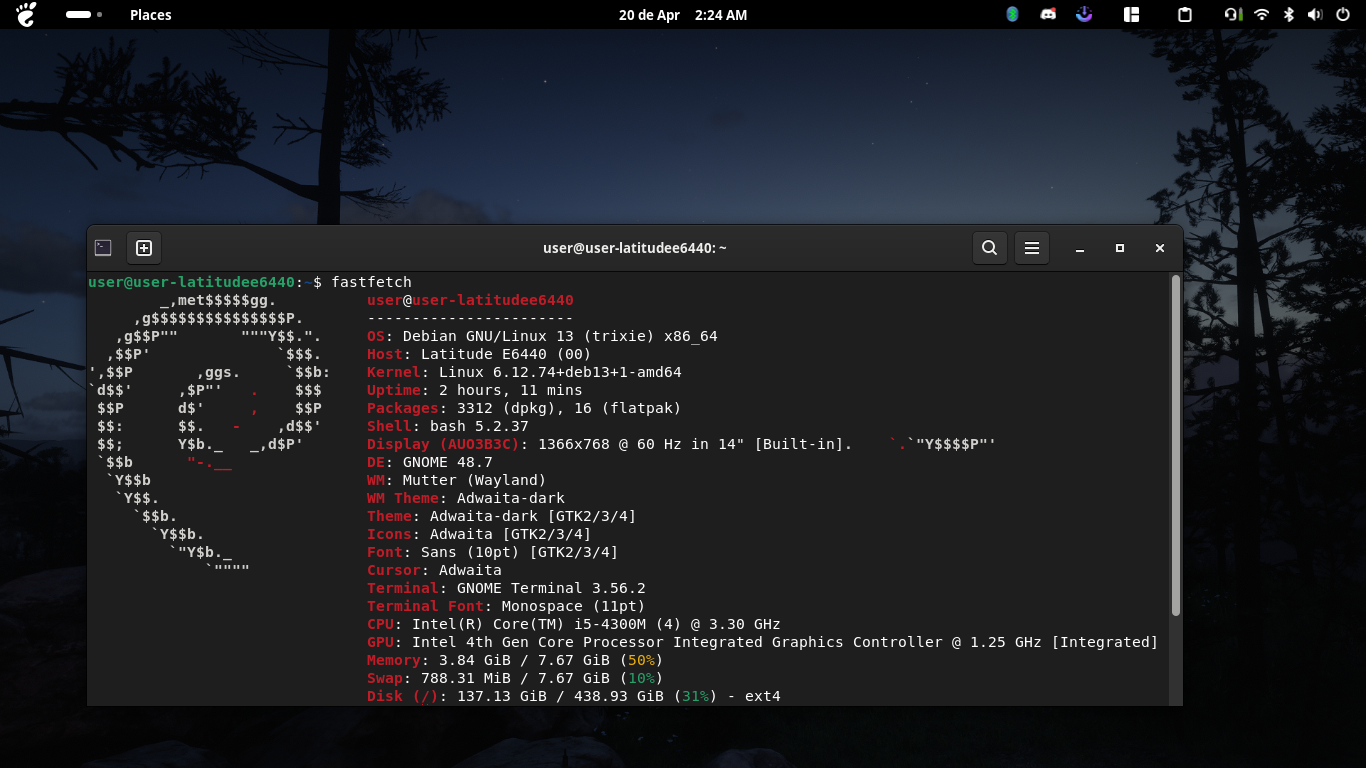The width and height of the screenshot is (1366, 768).
Task: Click the WM value 'Mutter (Wayland)'
Action: click(x=474, y=480)
